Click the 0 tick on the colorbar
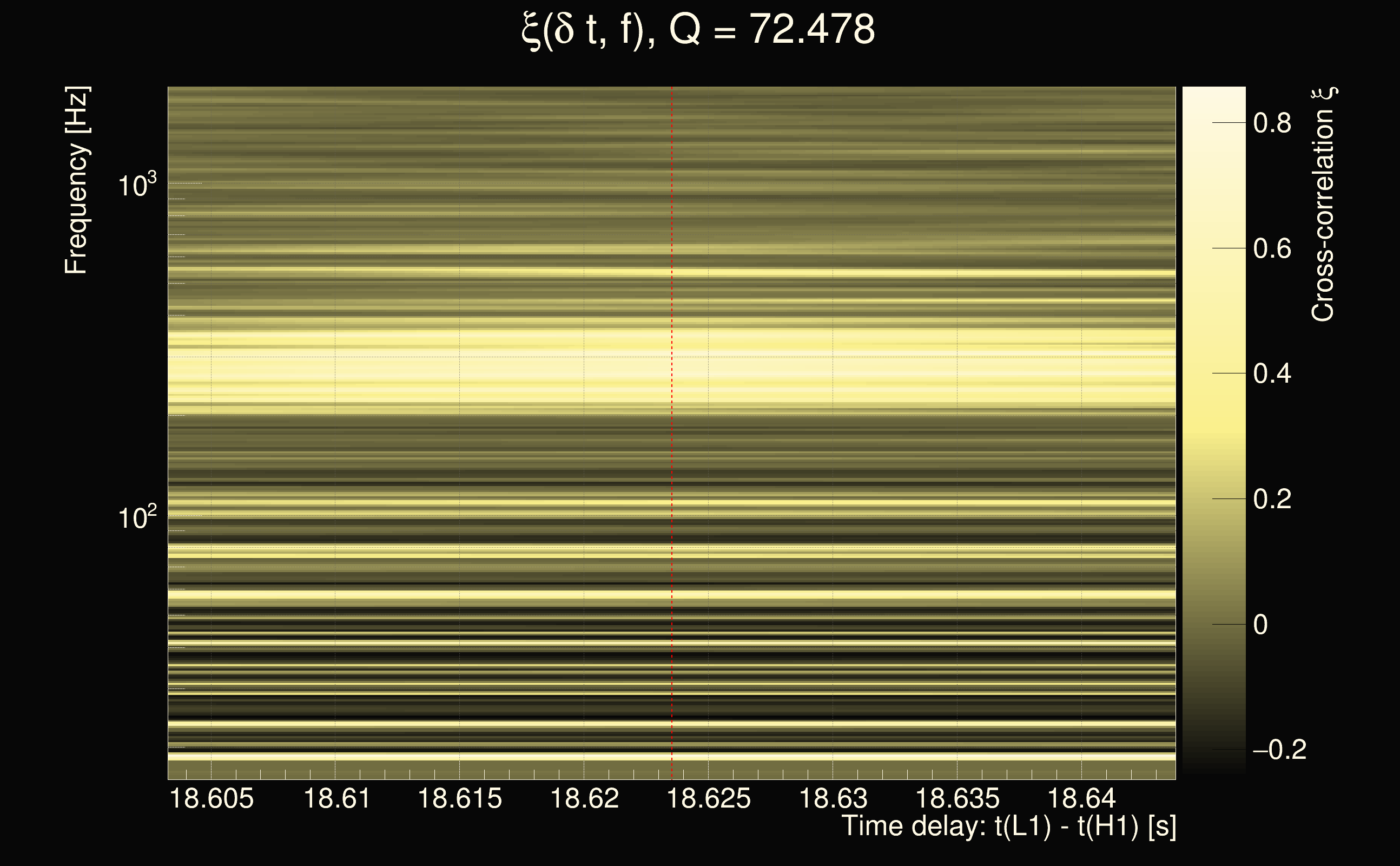The image size is (1400, 866). tap(1260, 624)
